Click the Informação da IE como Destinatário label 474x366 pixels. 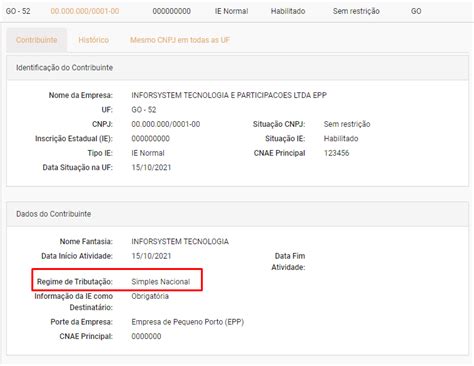tap(74, 302)
